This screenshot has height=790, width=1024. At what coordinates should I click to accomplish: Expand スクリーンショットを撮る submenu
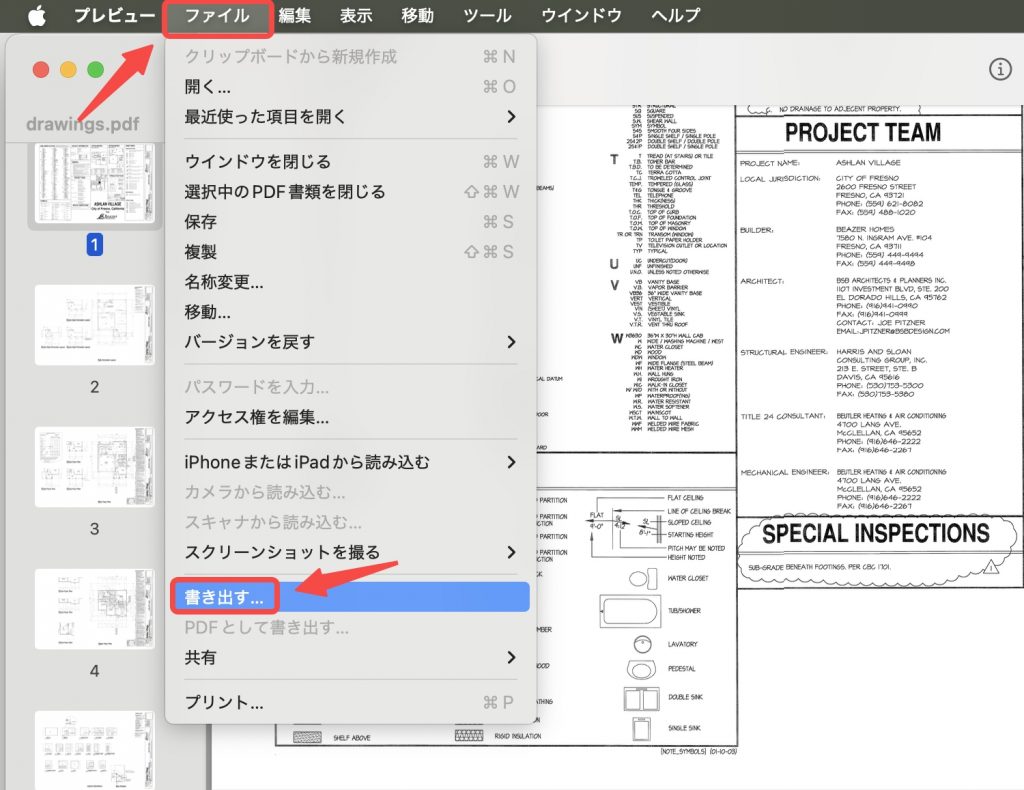[x=351, y=552]
